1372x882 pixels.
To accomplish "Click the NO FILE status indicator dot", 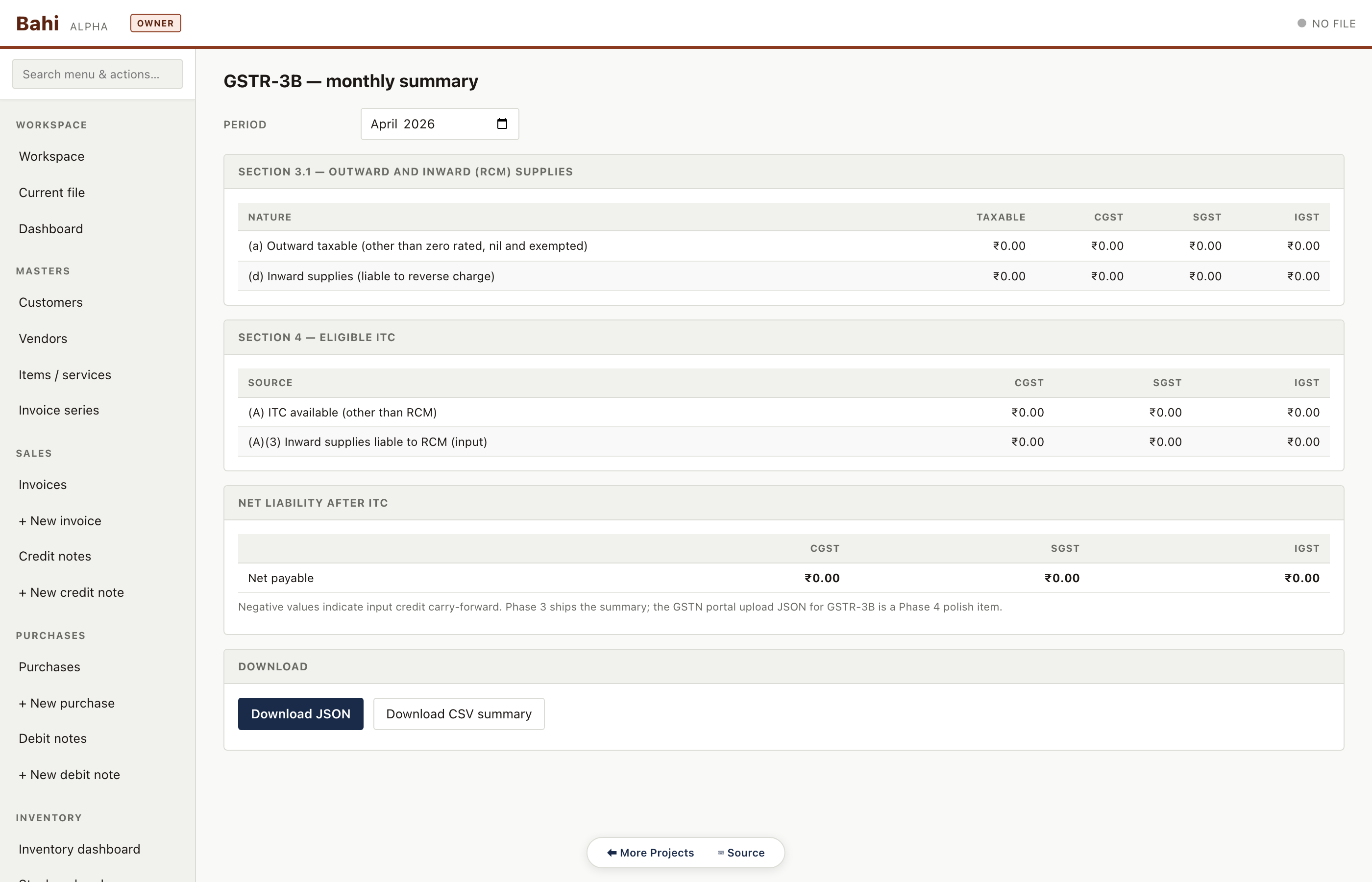I will coord(1301,24).
